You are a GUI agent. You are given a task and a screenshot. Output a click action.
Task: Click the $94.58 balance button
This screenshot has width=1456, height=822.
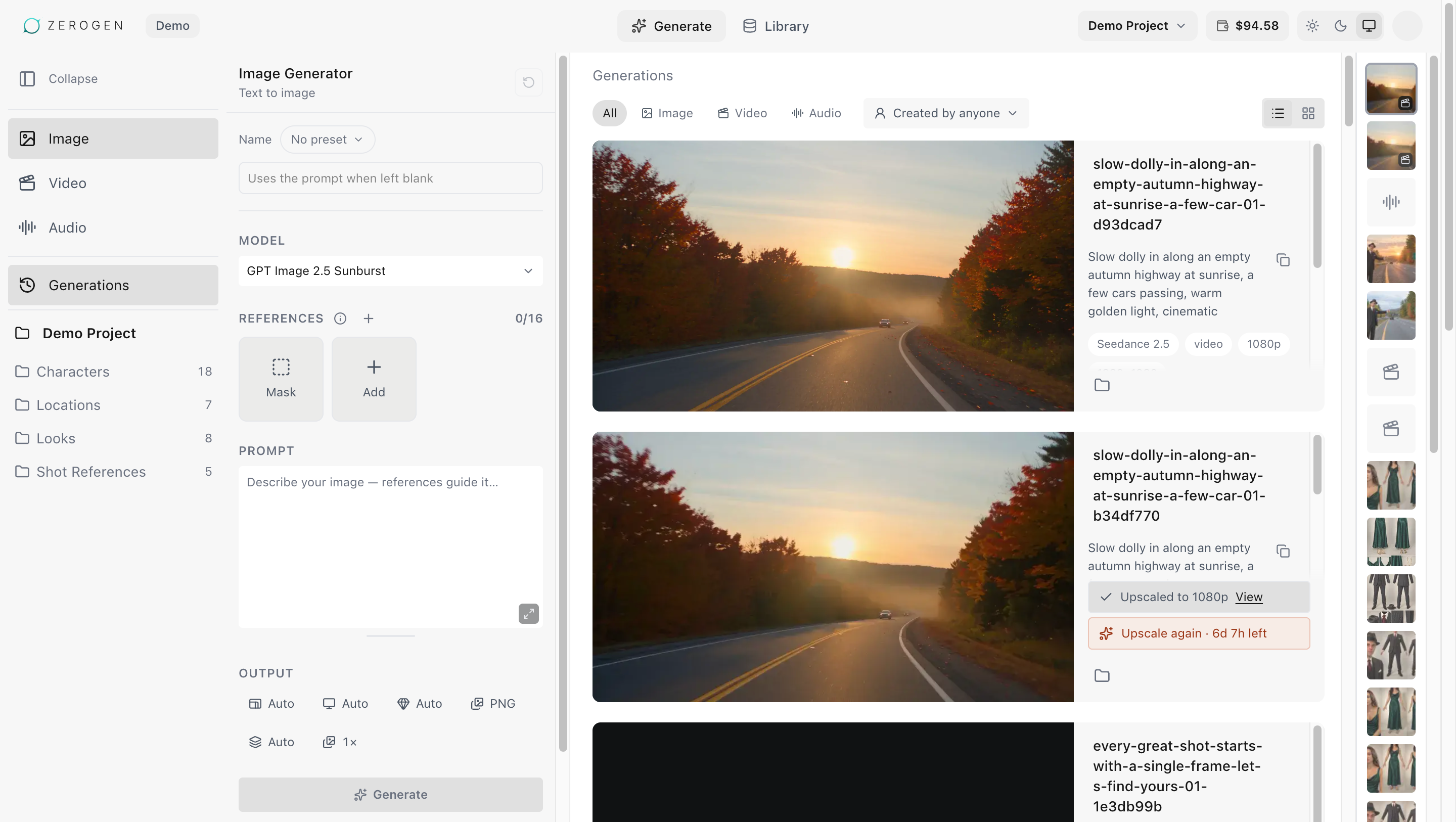(1247, 26)
